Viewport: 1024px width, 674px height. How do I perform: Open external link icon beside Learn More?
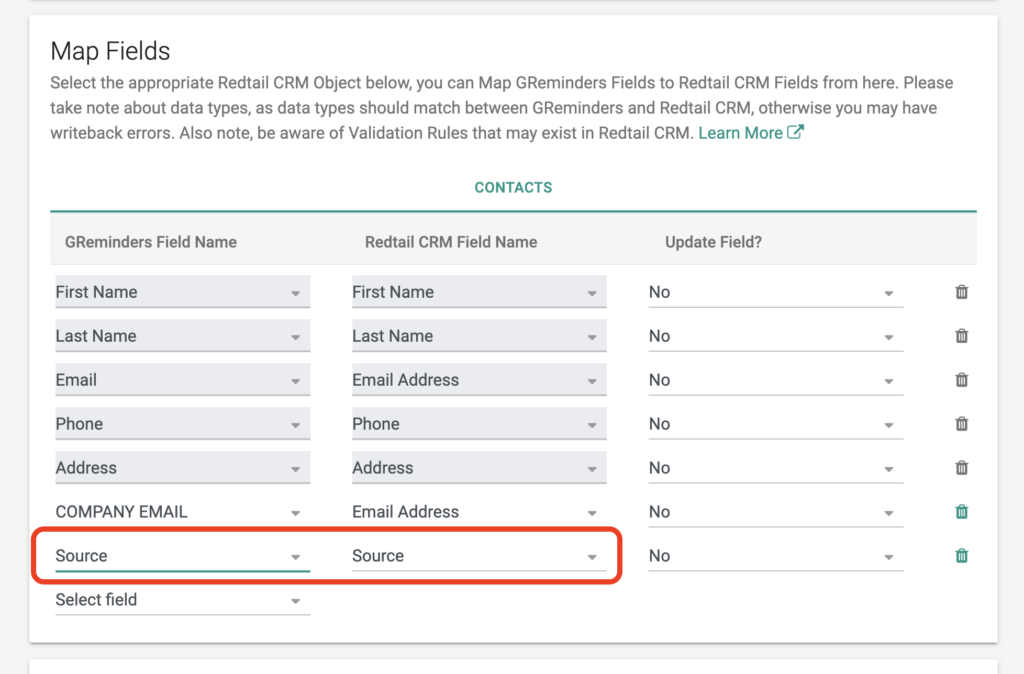(795, 132)
